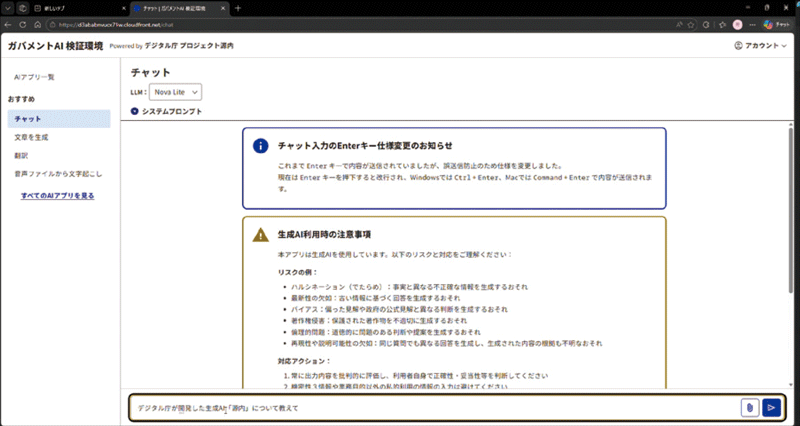Click the browser extension icon beside favorites star
This screenshot has width=800, height=426.
click(x=706, y=24)
